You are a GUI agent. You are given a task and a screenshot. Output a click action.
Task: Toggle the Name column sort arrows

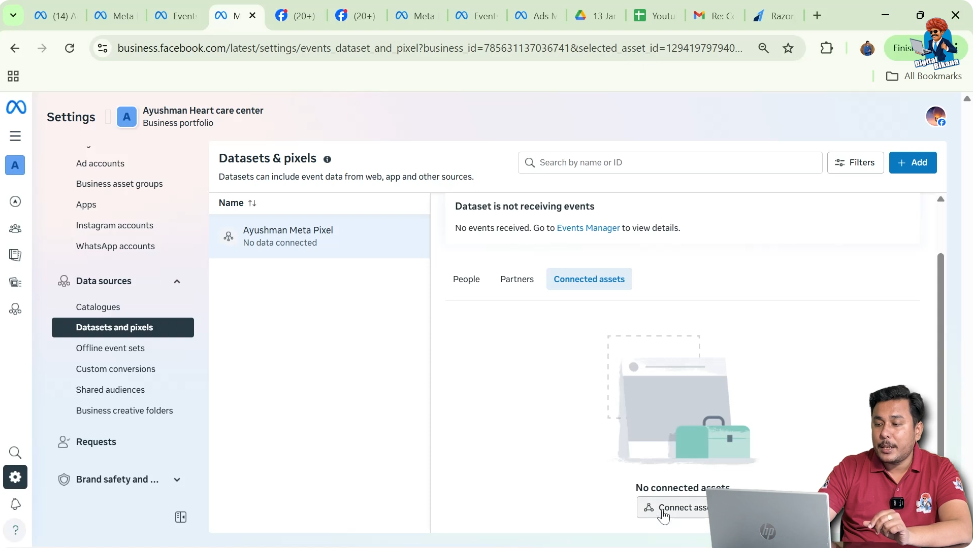pyautogui.click(x=252, y=203)
